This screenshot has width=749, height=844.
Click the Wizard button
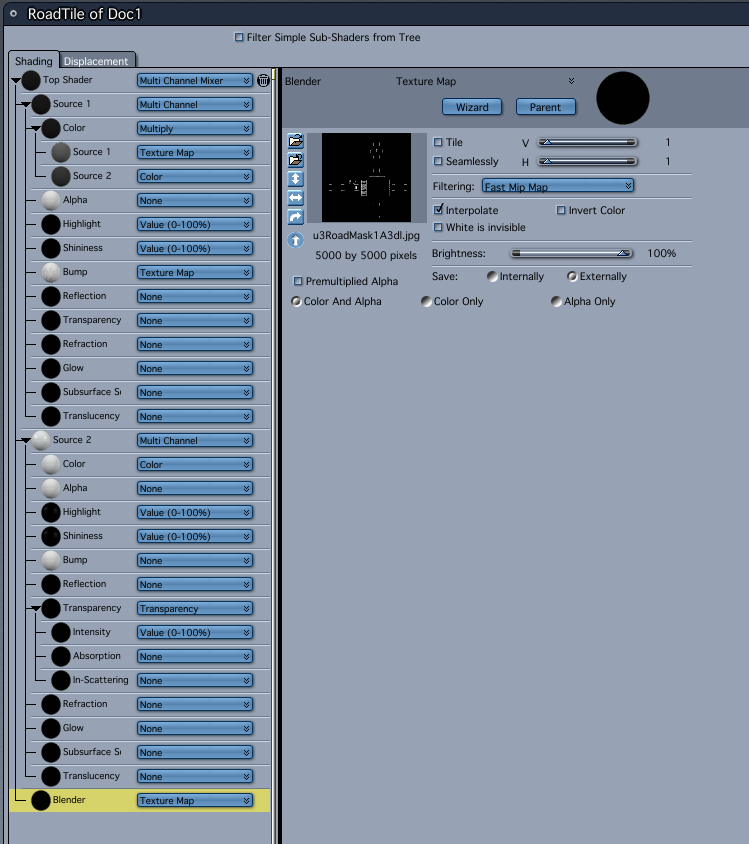tap(472, 107)
